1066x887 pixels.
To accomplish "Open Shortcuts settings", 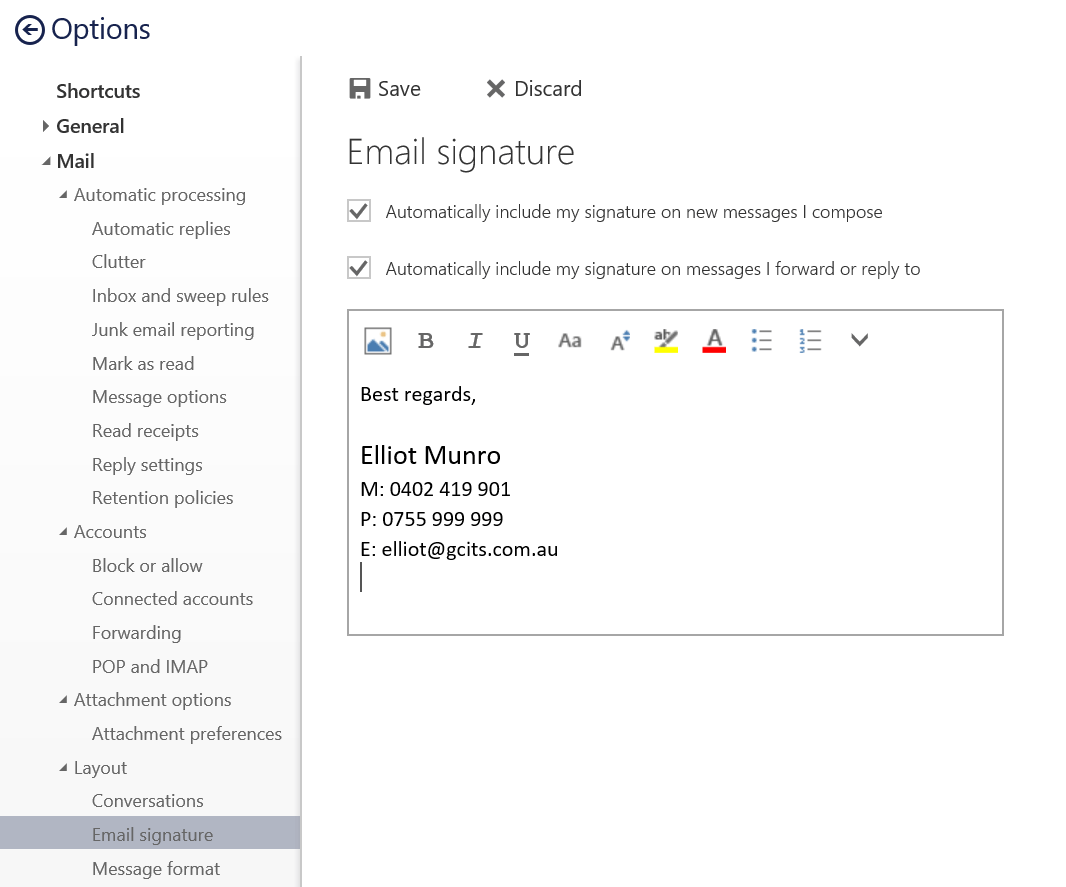I will 98,91.
